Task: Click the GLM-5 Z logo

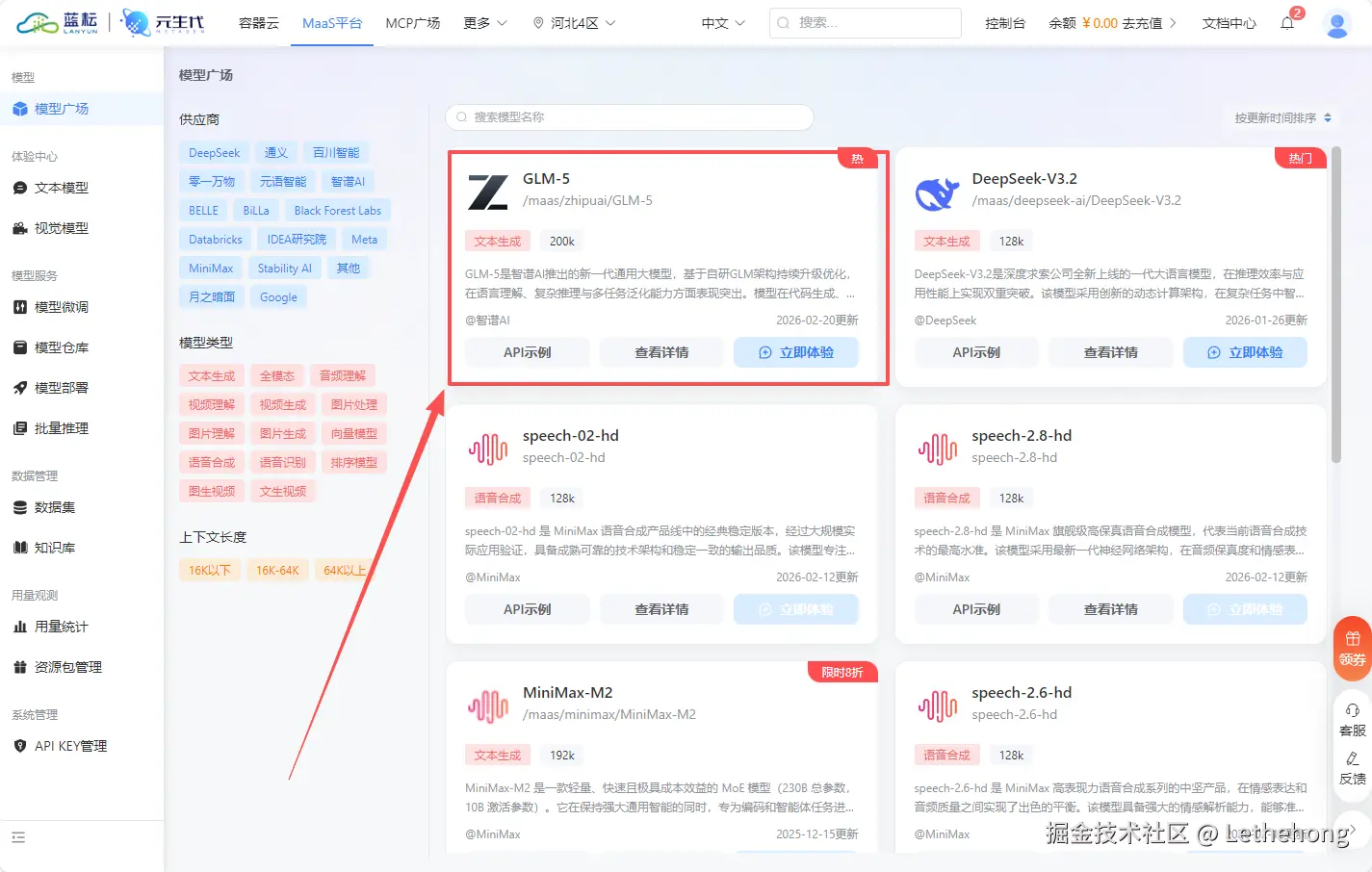Action: [488, 192]
